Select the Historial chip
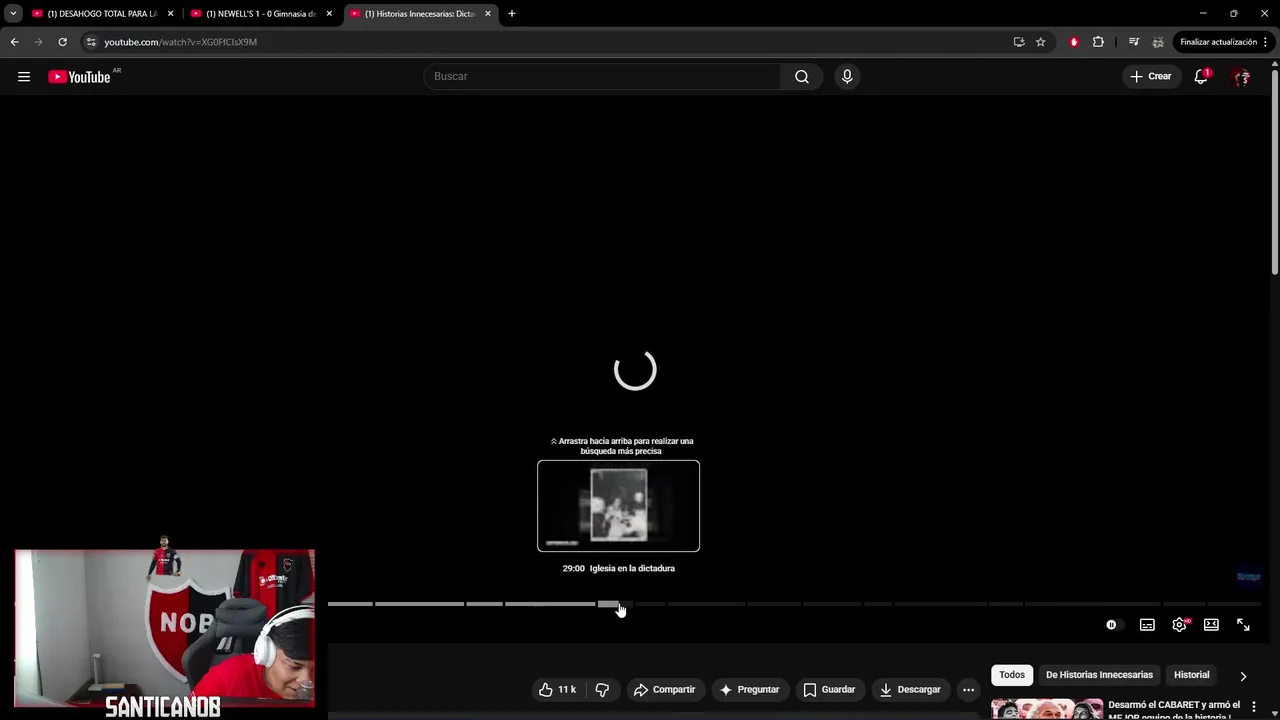 click(1191, 675)
